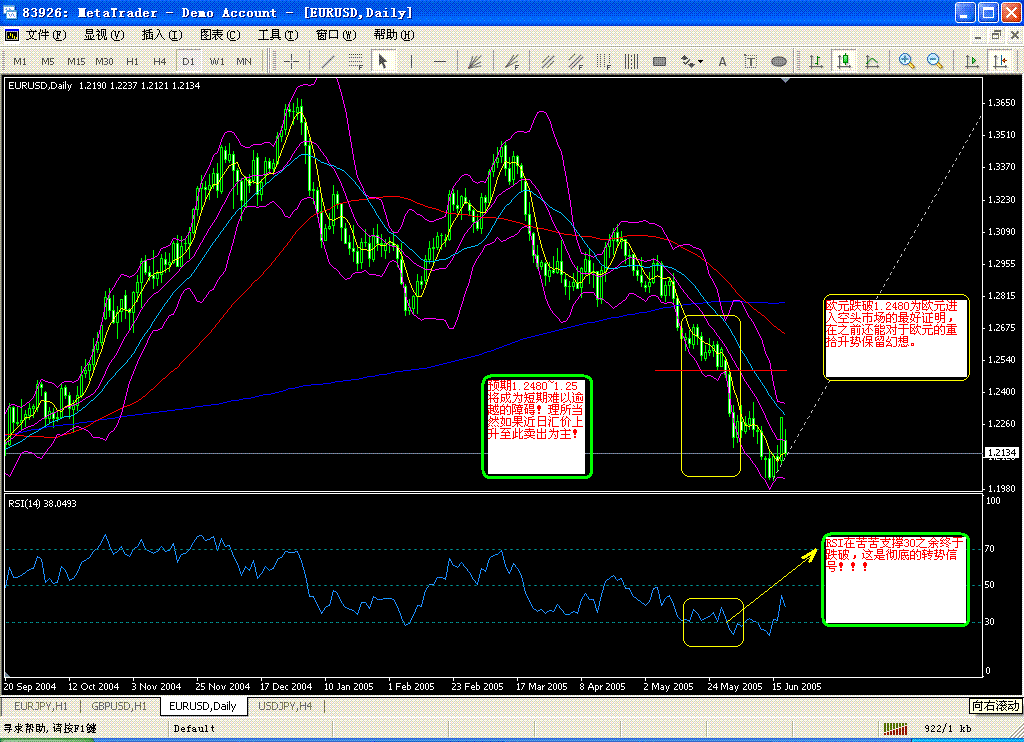Open the 窗口 (Window) menu
The width and height of the screenshot is (1024, 742).
(336, 35)
